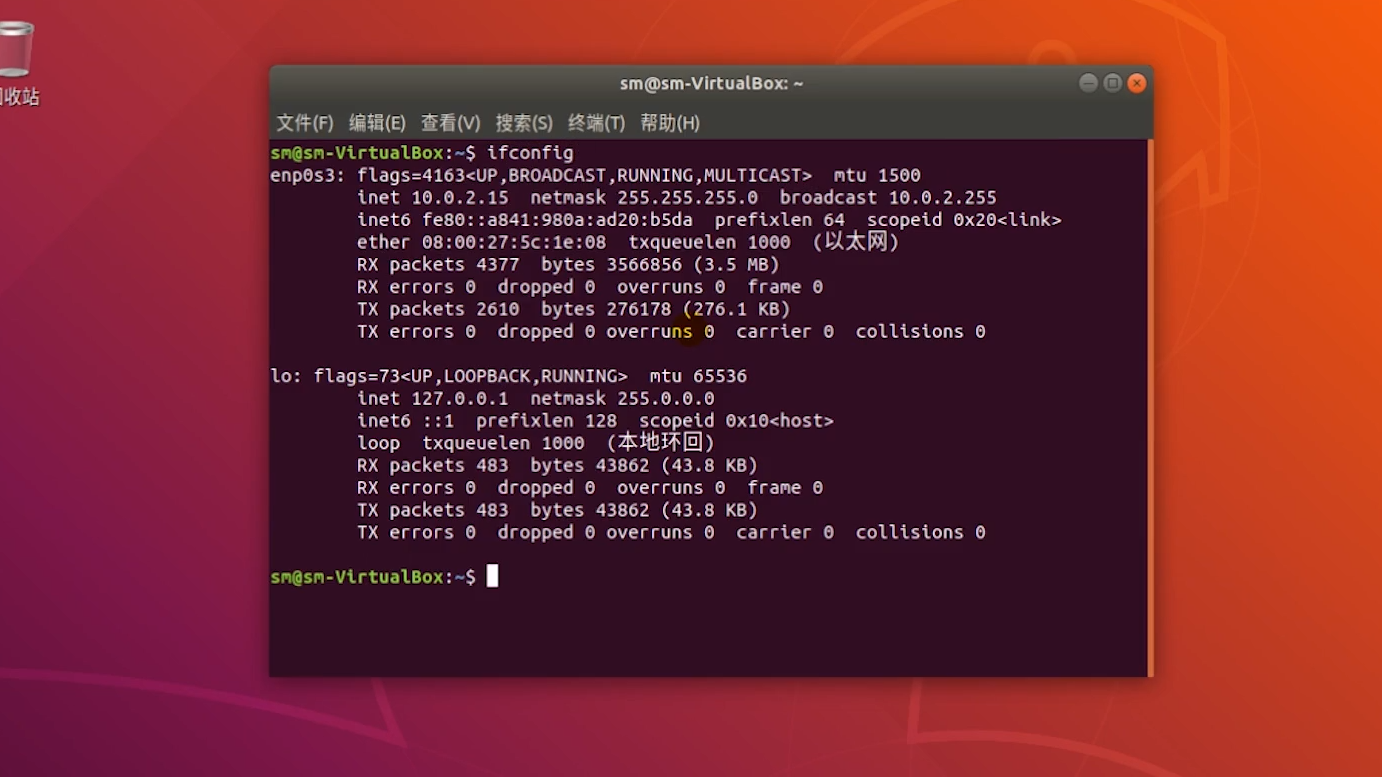Close the terminal window
1382x777 pixels.
[1137, 83]
